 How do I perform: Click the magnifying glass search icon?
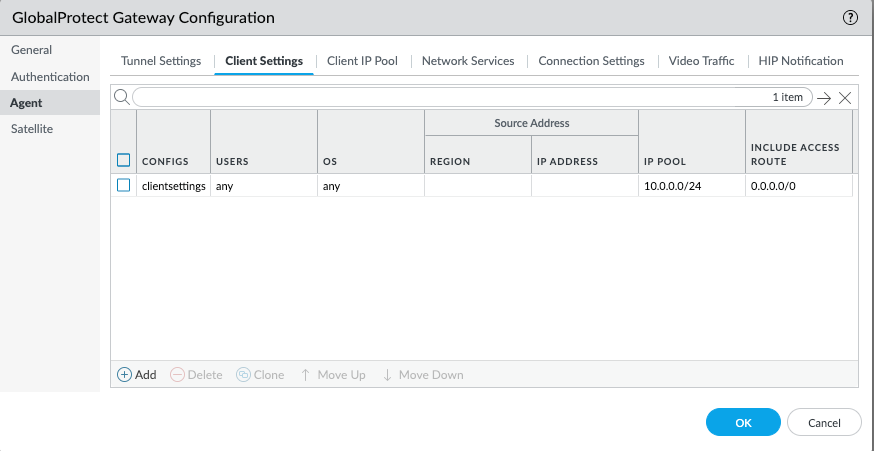[121, 97]
